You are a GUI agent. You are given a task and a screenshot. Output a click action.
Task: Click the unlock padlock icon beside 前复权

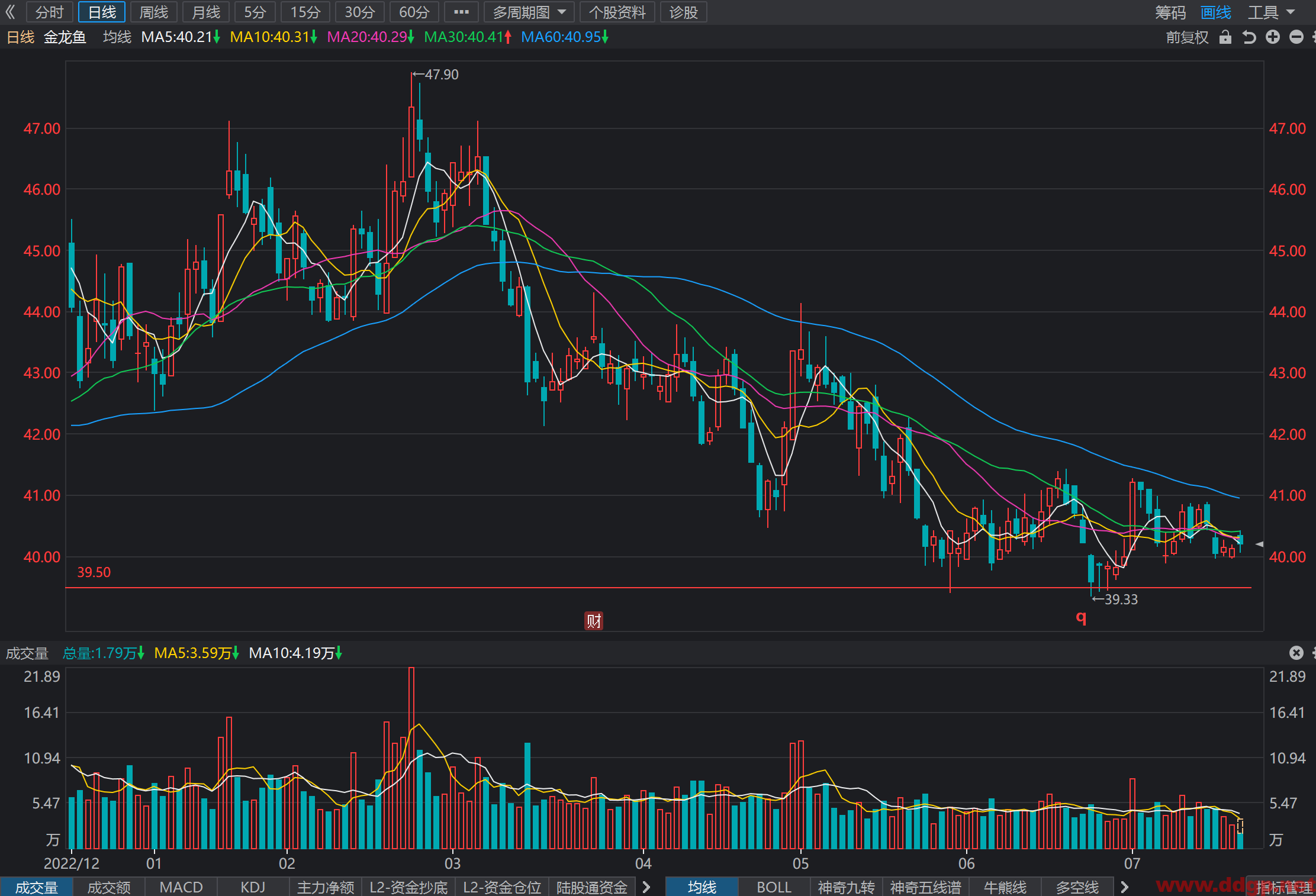click(1225, 37)
